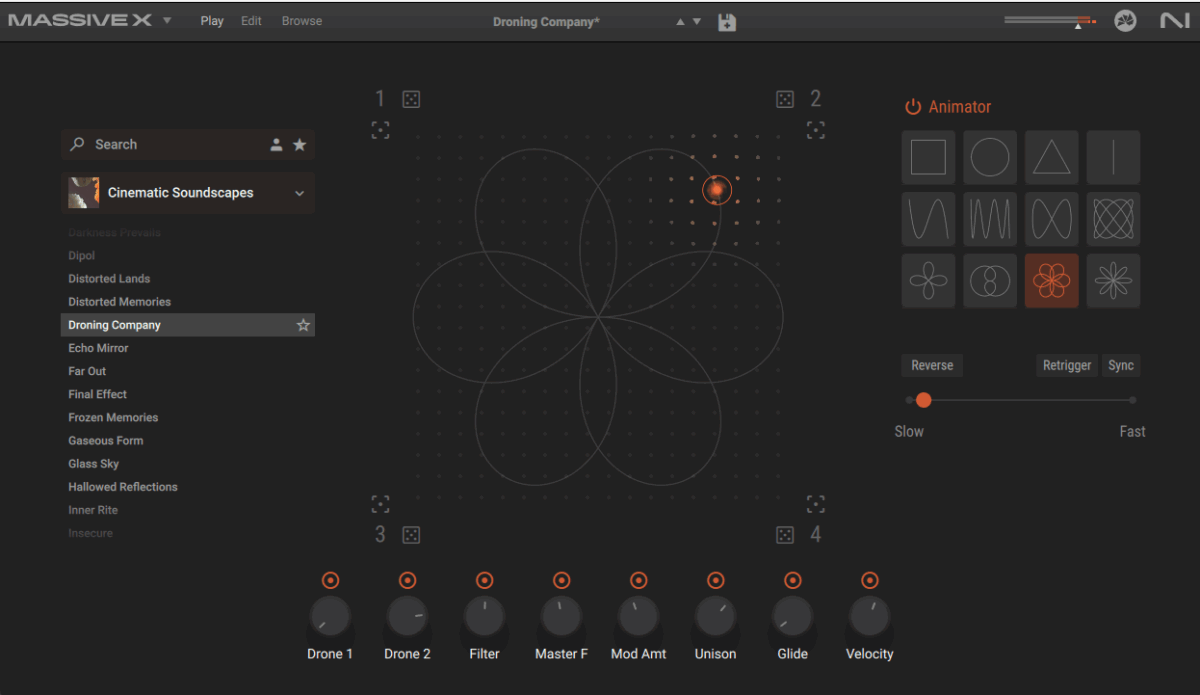Select the square animator path shape
Screen dimensions: 1200x695
pyautogui.click(x=928, y=157)
